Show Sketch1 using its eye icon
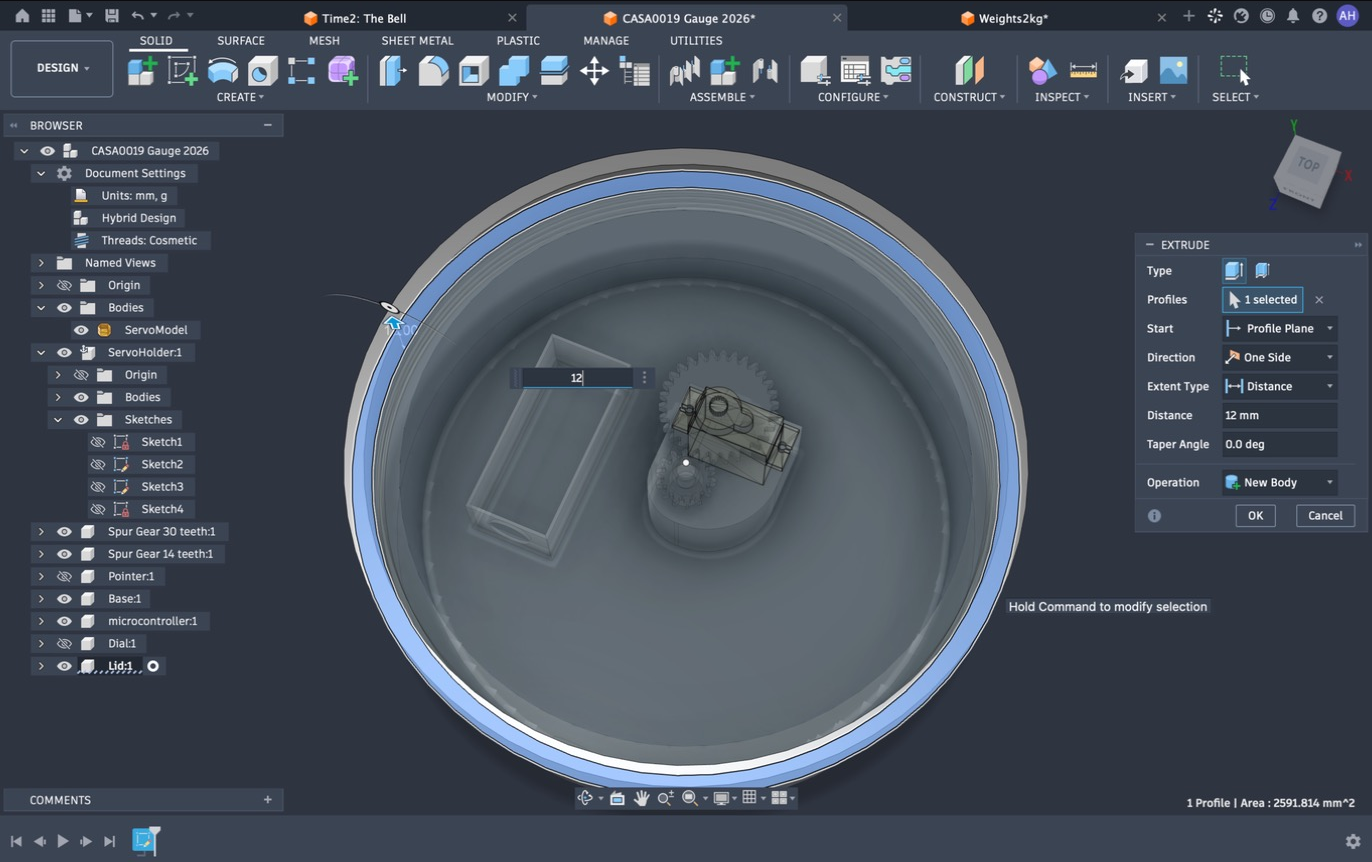The width and height of the screenshot is (1372, 862). click(98, 442)
